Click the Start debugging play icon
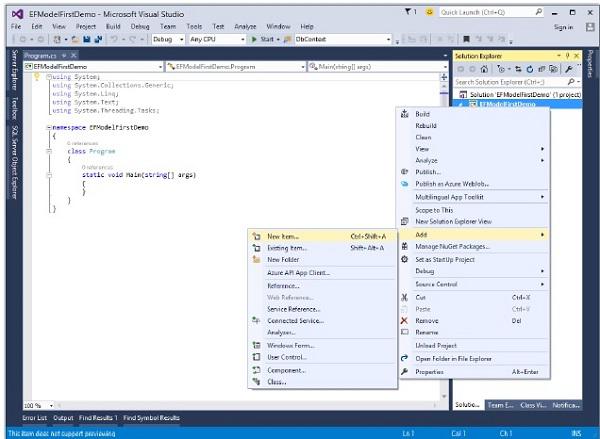This screenshot has height=439, width=600. pyautogui.click(x=254, y=39)
